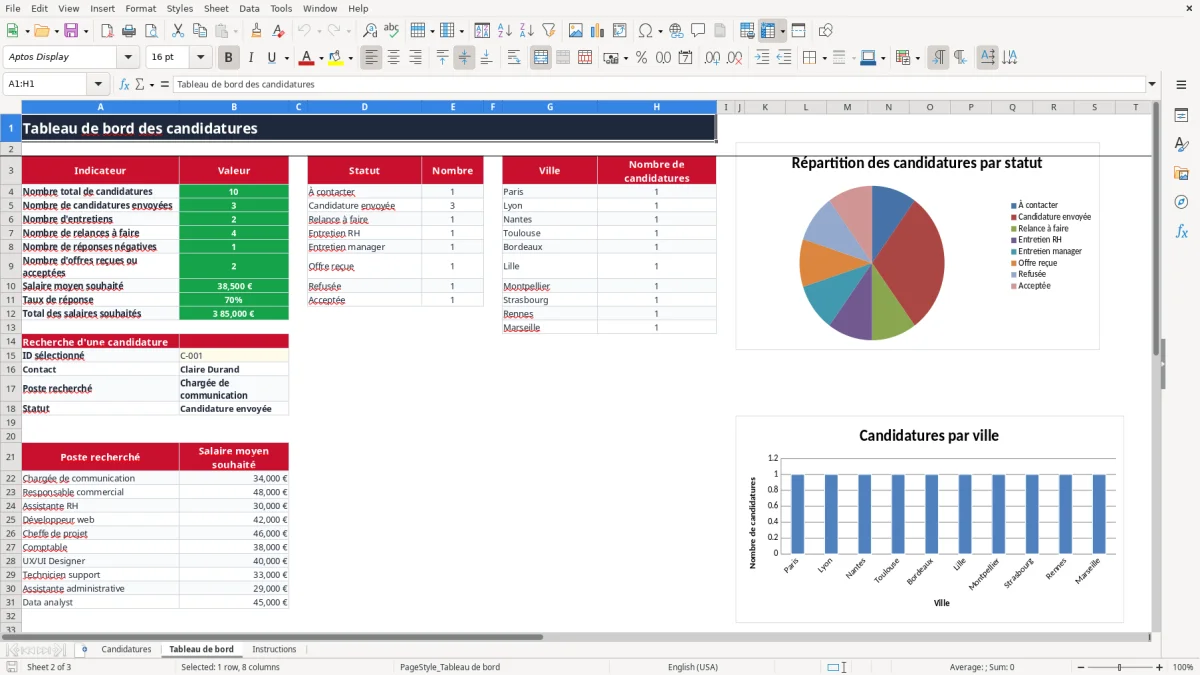Click the Save document icon
1200x675 pixels.
(72, 31)
